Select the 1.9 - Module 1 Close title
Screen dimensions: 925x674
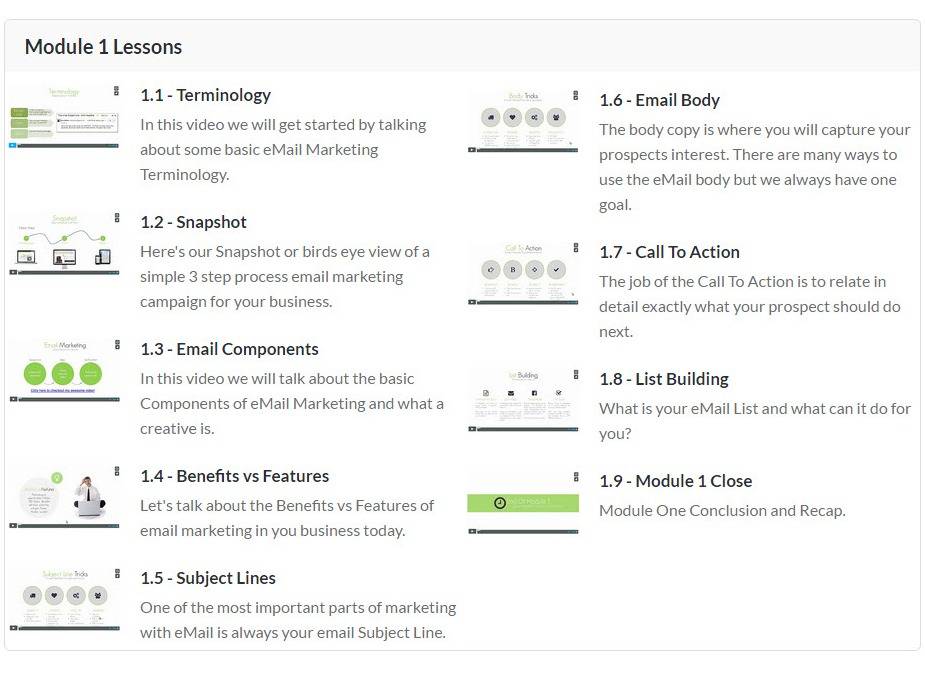pos(675,481)
